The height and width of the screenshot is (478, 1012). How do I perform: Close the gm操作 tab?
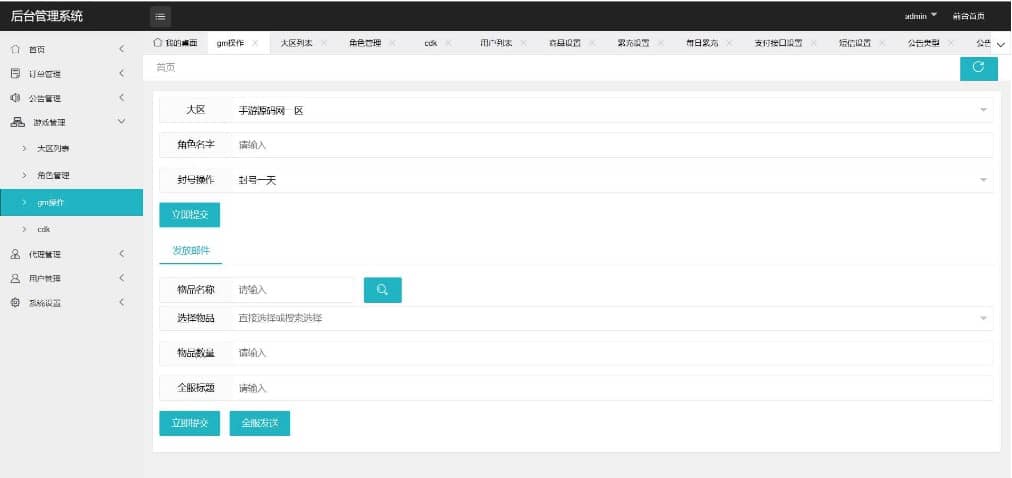(x=256, y=43)
